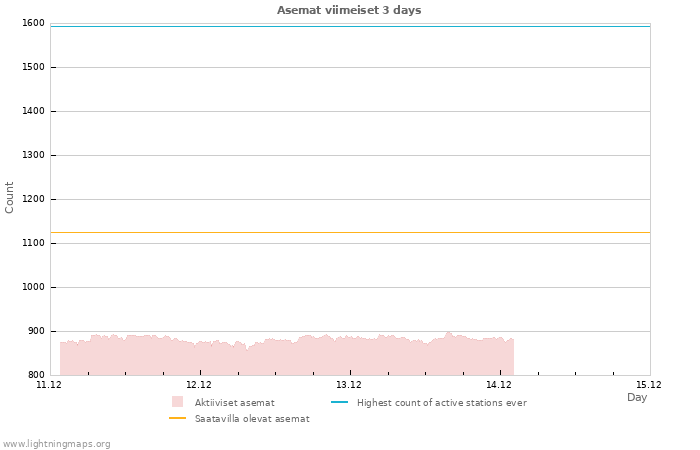Click the 15.12 date tick label

point(649,384)
